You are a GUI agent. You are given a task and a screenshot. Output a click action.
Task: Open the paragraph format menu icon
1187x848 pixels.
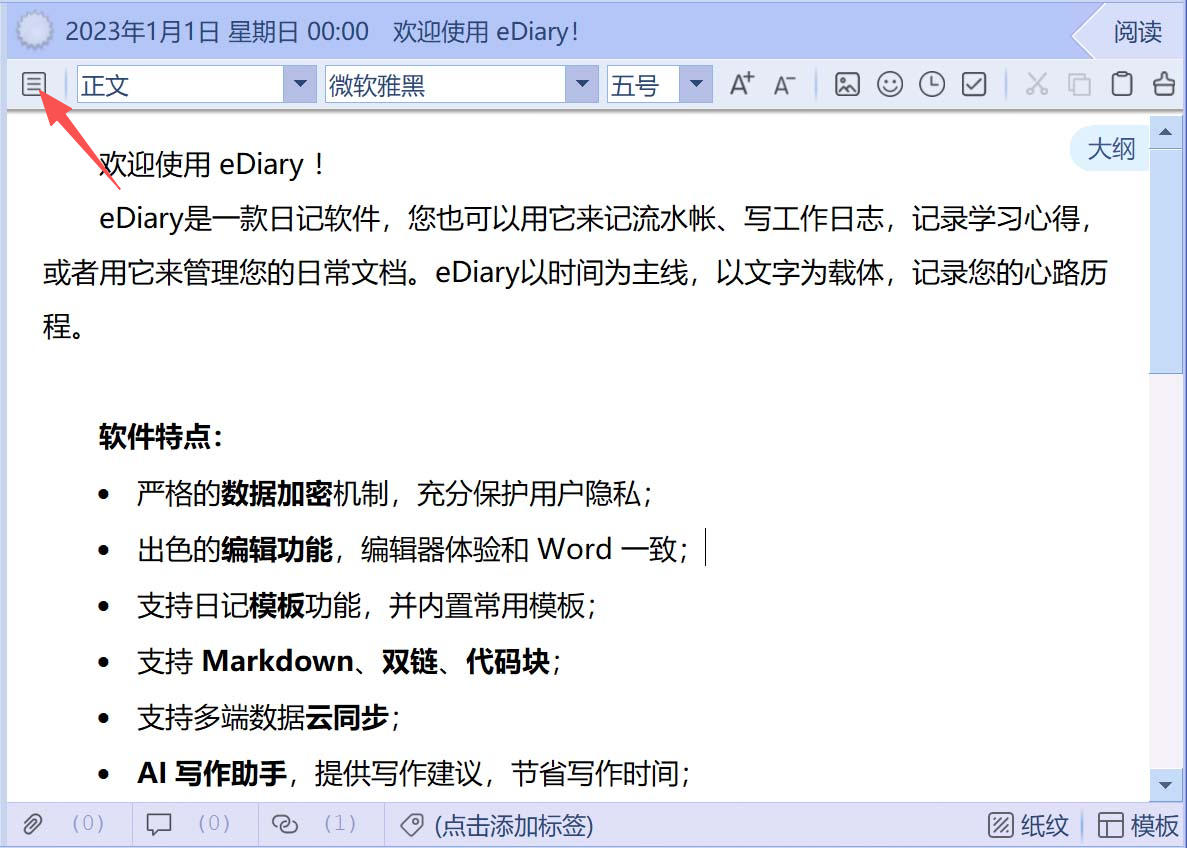click(x=33, y=84)
